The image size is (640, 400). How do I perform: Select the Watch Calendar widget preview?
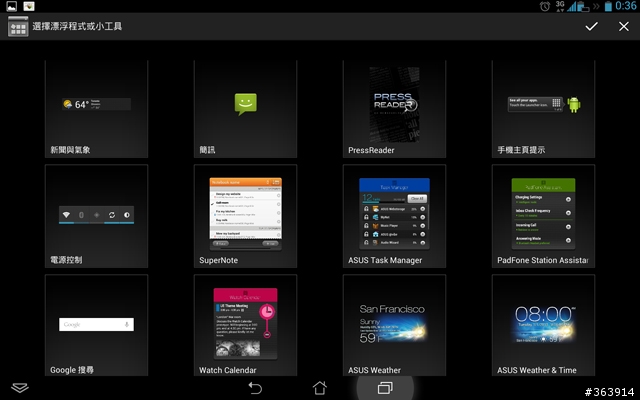(x=246, y=324)
